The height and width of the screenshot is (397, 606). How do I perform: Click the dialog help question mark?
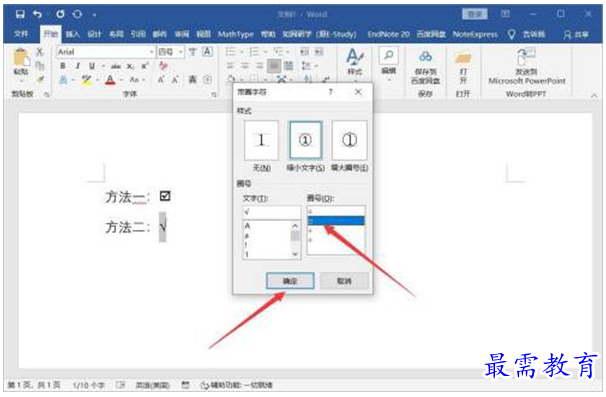[330, 92]
